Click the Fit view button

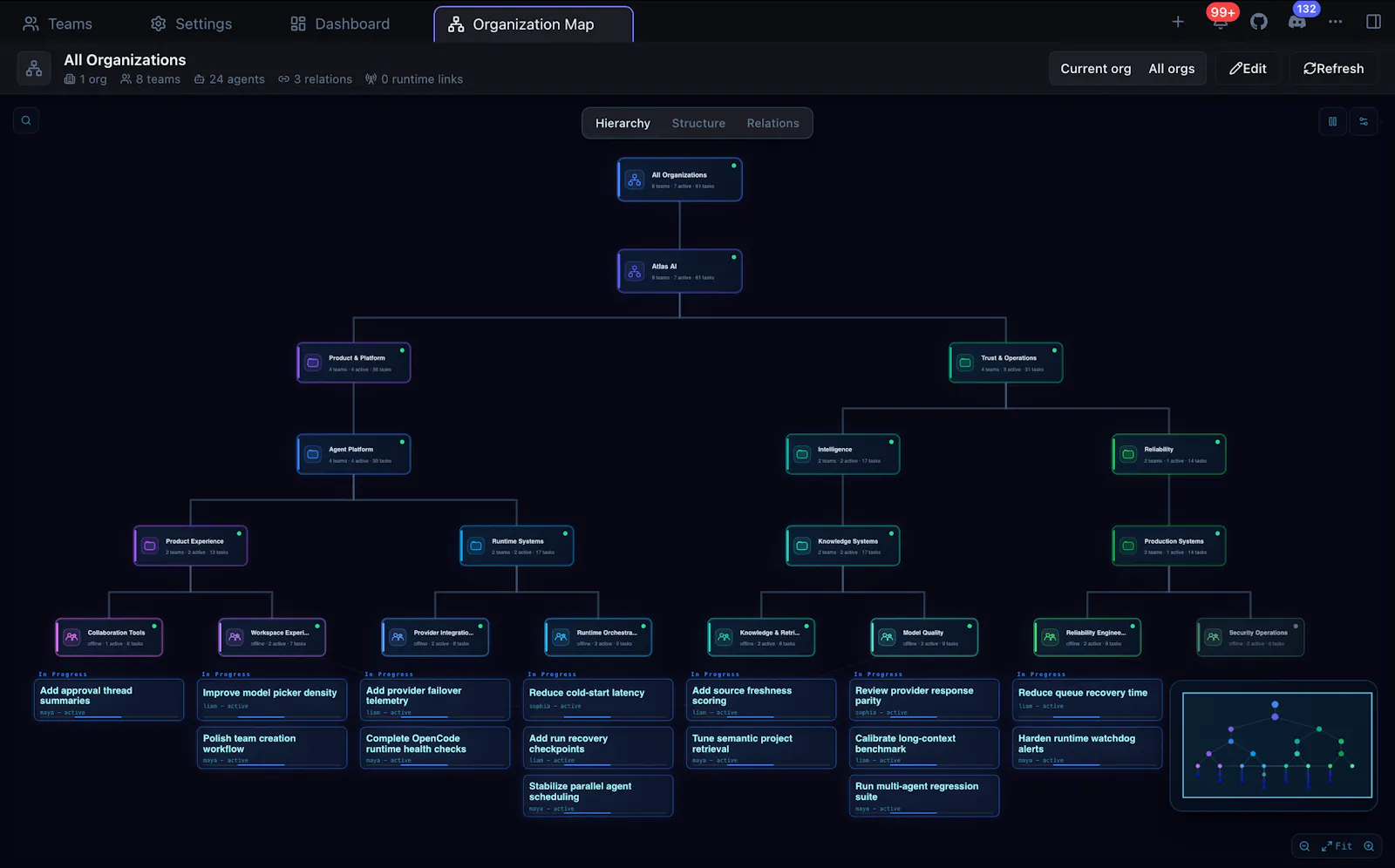point(1337,846)
